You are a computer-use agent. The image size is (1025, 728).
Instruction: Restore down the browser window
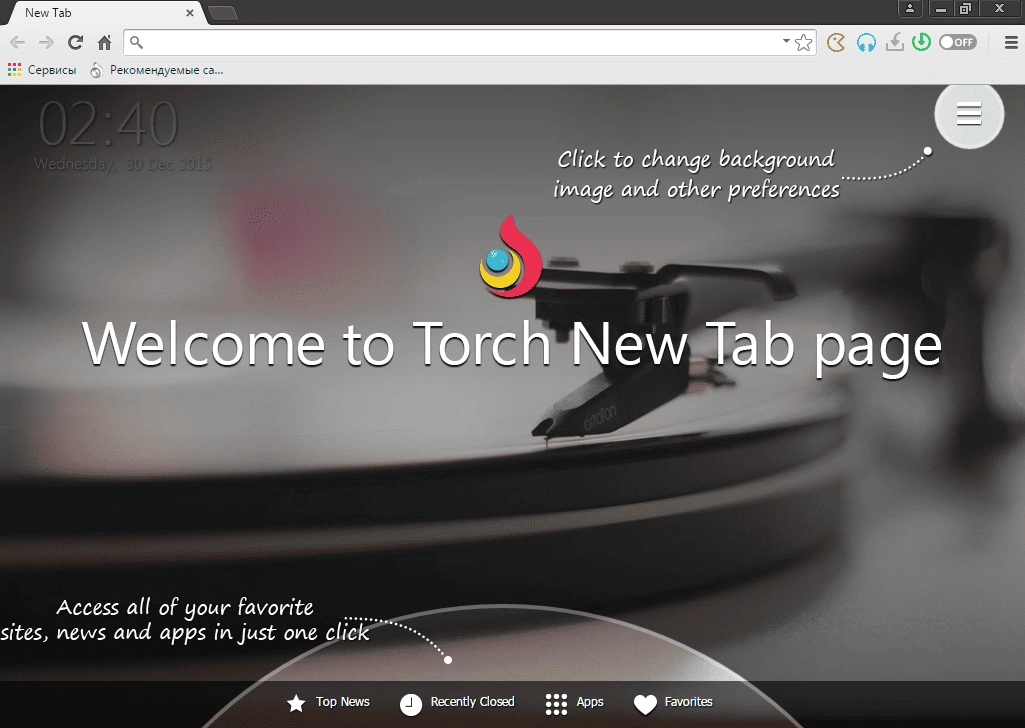(965, 8)
